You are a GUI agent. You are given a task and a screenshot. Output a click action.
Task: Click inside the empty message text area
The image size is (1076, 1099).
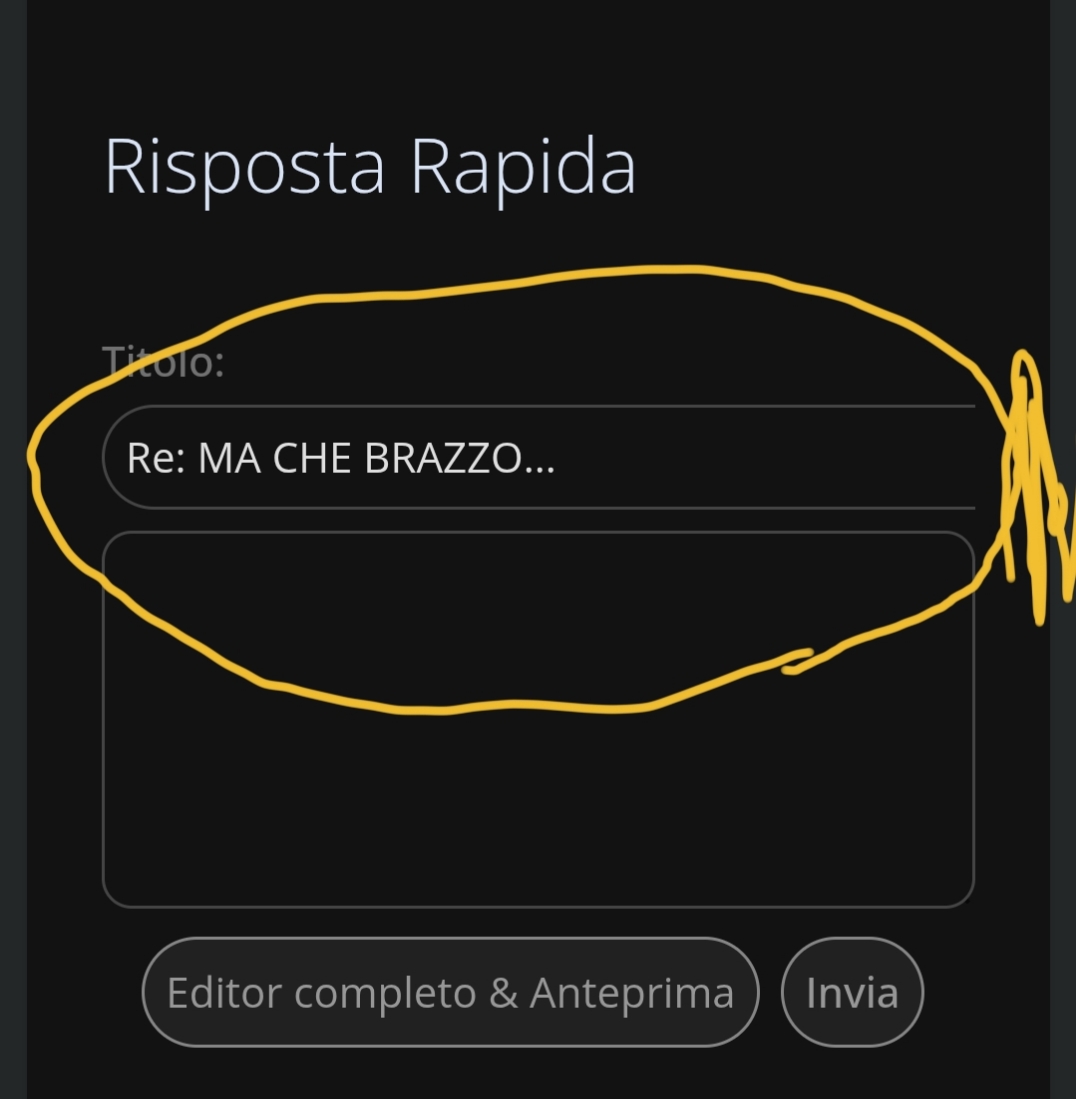point(538,720)
